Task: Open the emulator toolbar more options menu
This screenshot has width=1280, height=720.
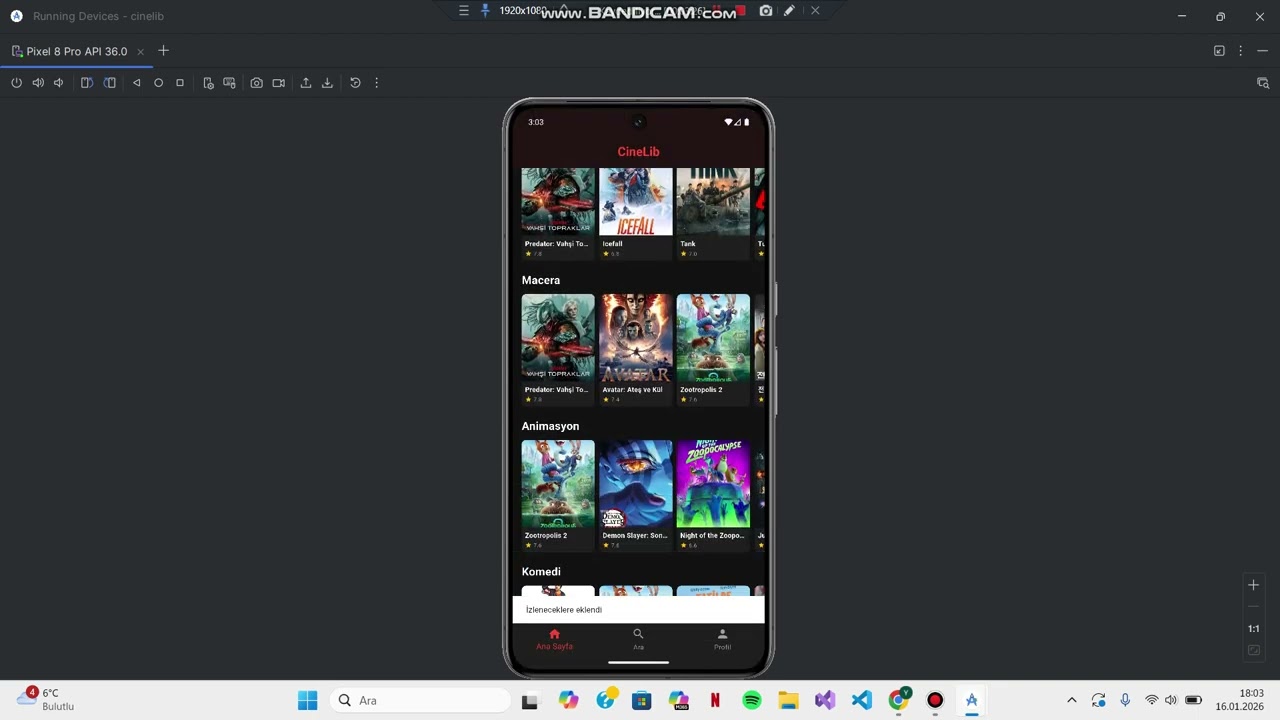Action: click(x=376, y=83)
